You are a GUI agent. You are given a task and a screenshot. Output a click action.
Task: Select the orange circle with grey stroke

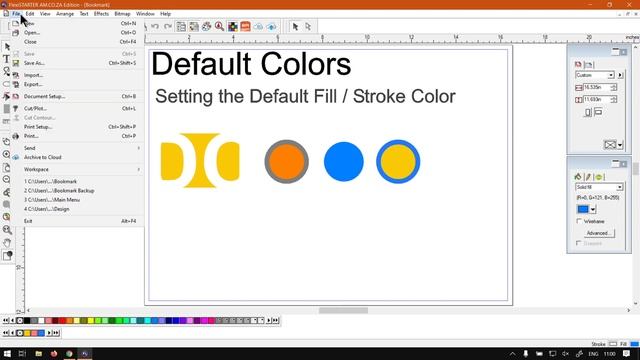[287, 162]
